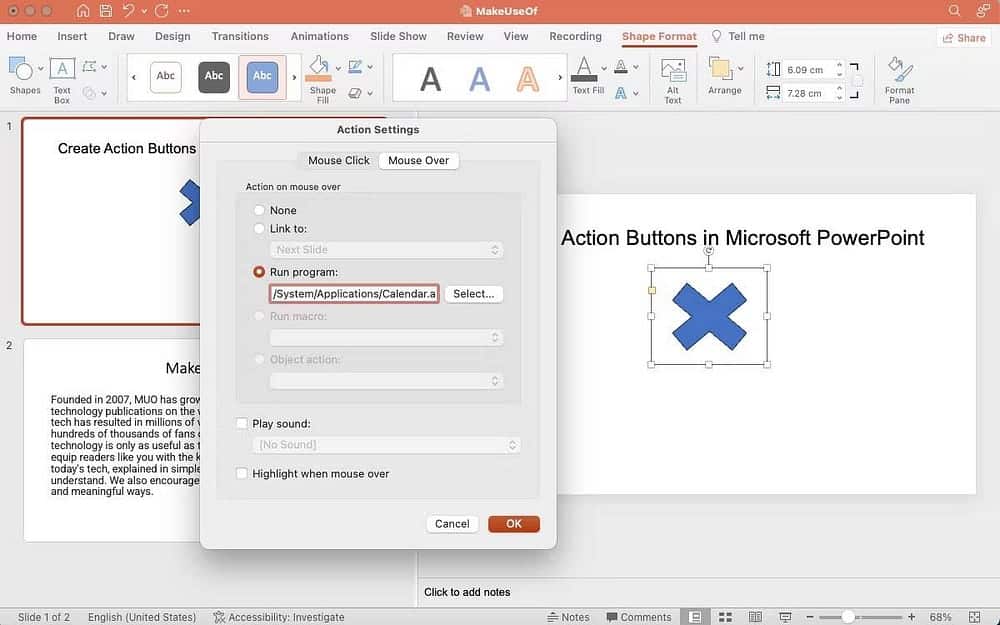Check Highlight when mouse over
The height and width of the screenshot is (625, 1000).
click(x=241, y=473)
